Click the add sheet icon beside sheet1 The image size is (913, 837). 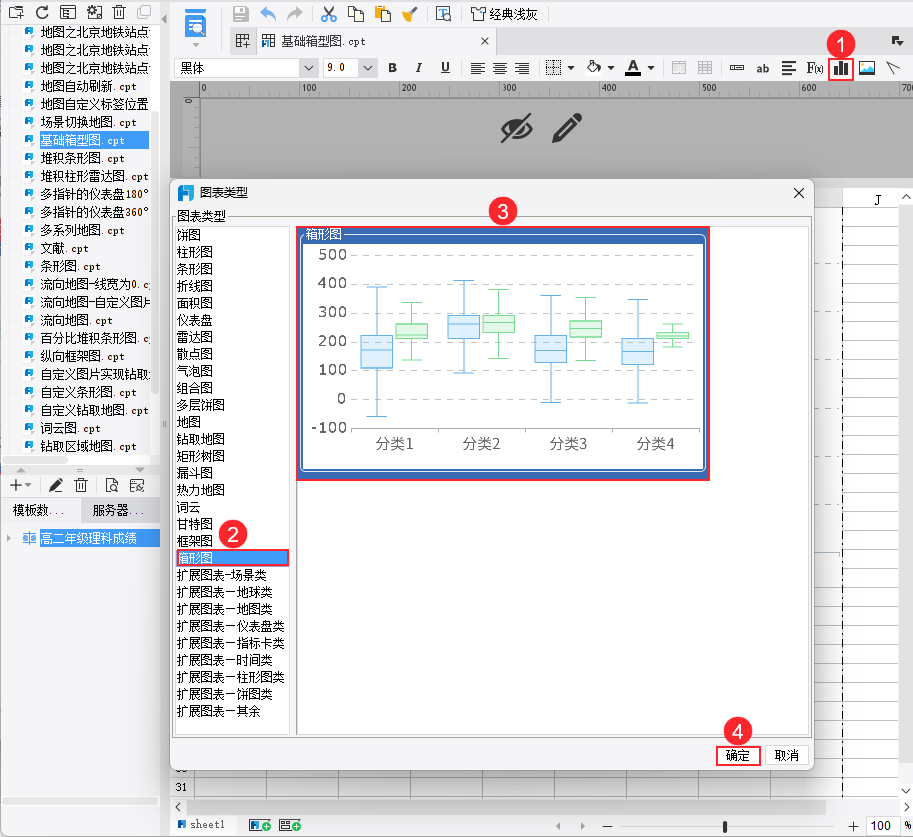(x=260, y=825)
